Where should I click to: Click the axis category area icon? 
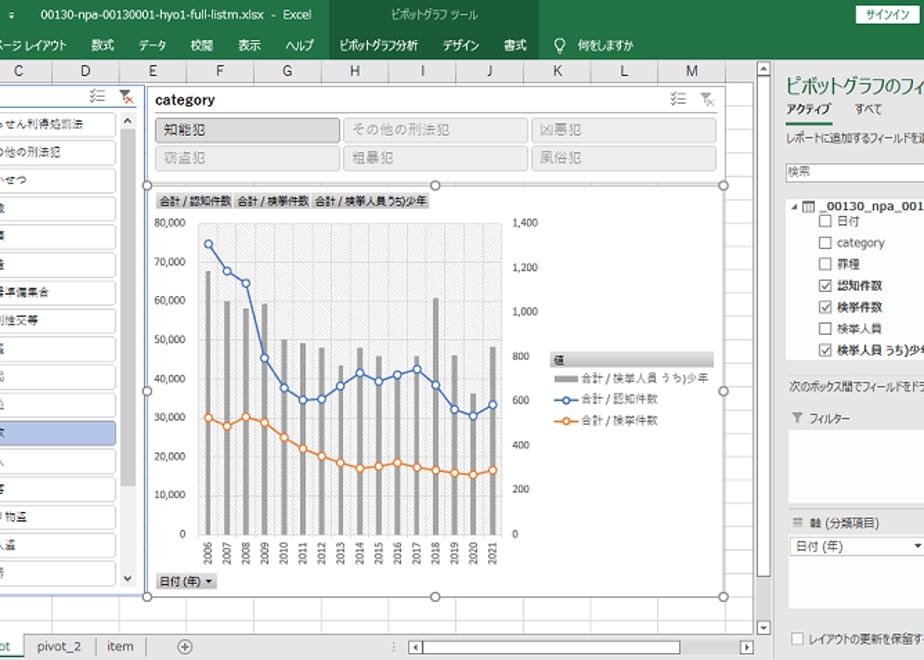(x=798, y=523)
